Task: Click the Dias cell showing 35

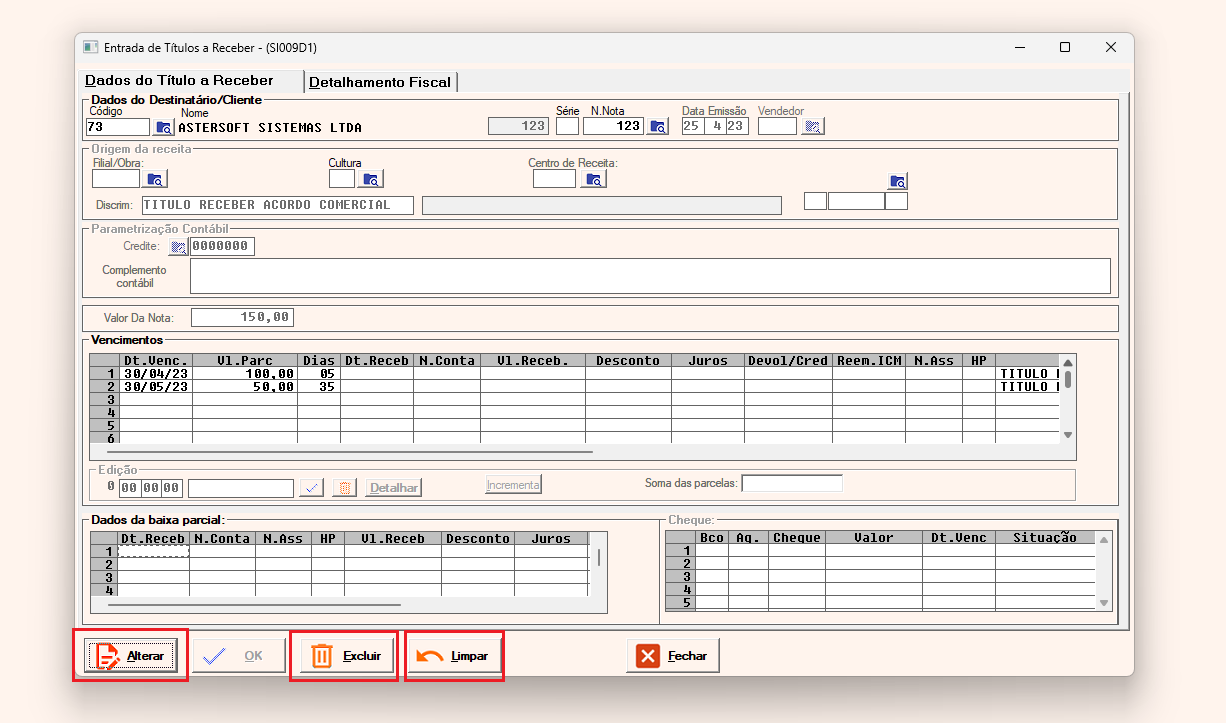Action: (x=319, y=386)
